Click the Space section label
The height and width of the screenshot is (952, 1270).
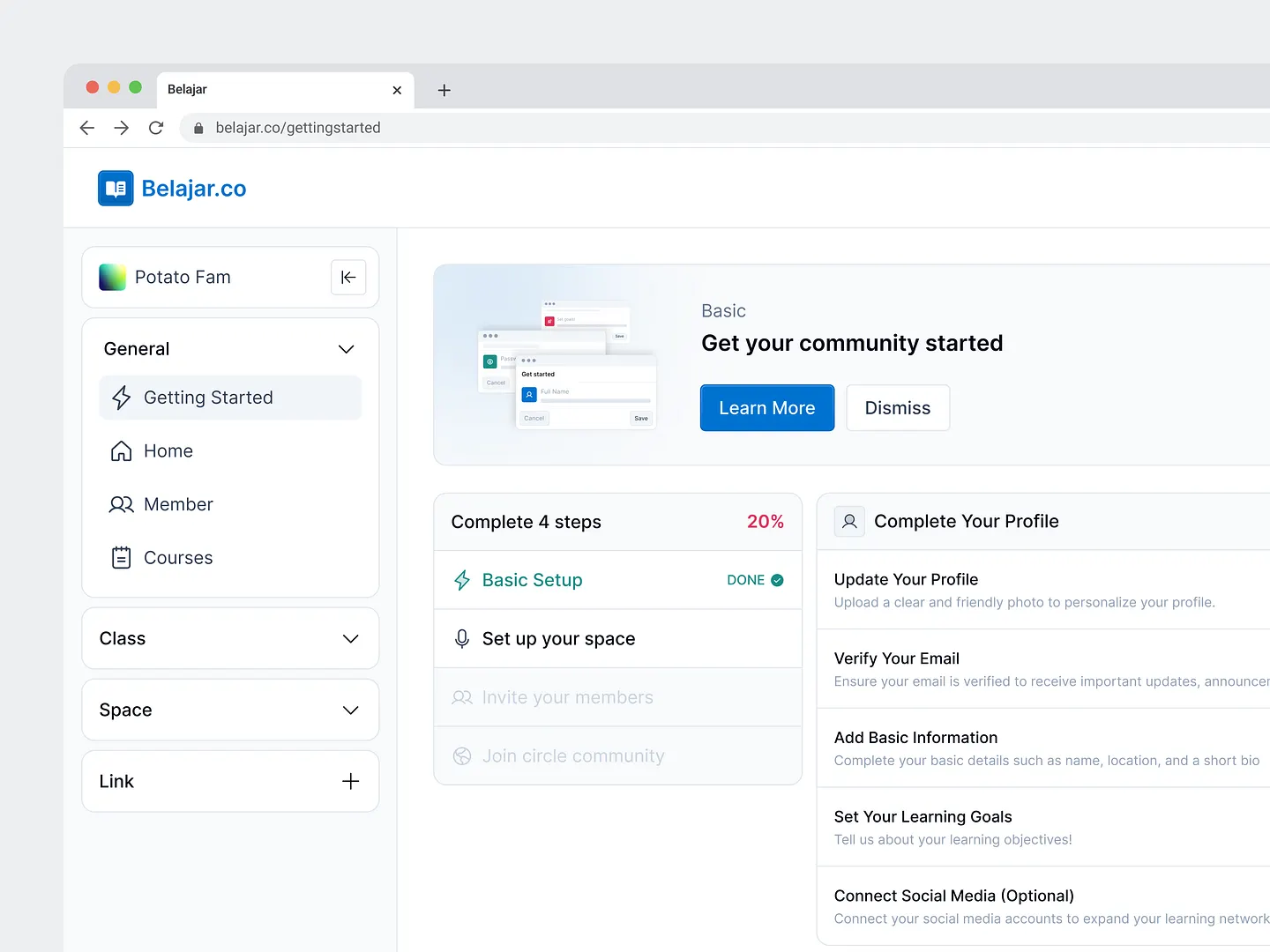click(125, 710)
